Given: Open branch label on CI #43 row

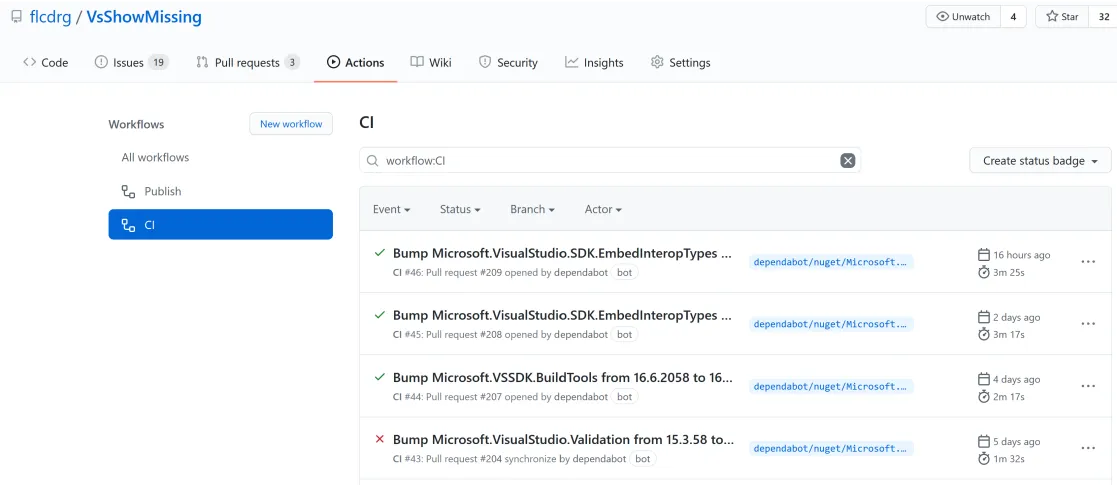Looking at the screenshot, I should (831, 449).
